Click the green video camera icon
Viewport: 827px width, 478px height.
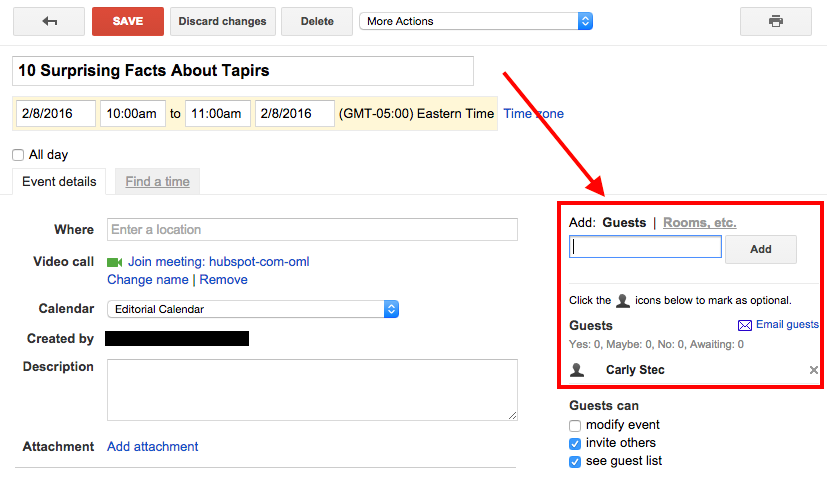point(114,262)
